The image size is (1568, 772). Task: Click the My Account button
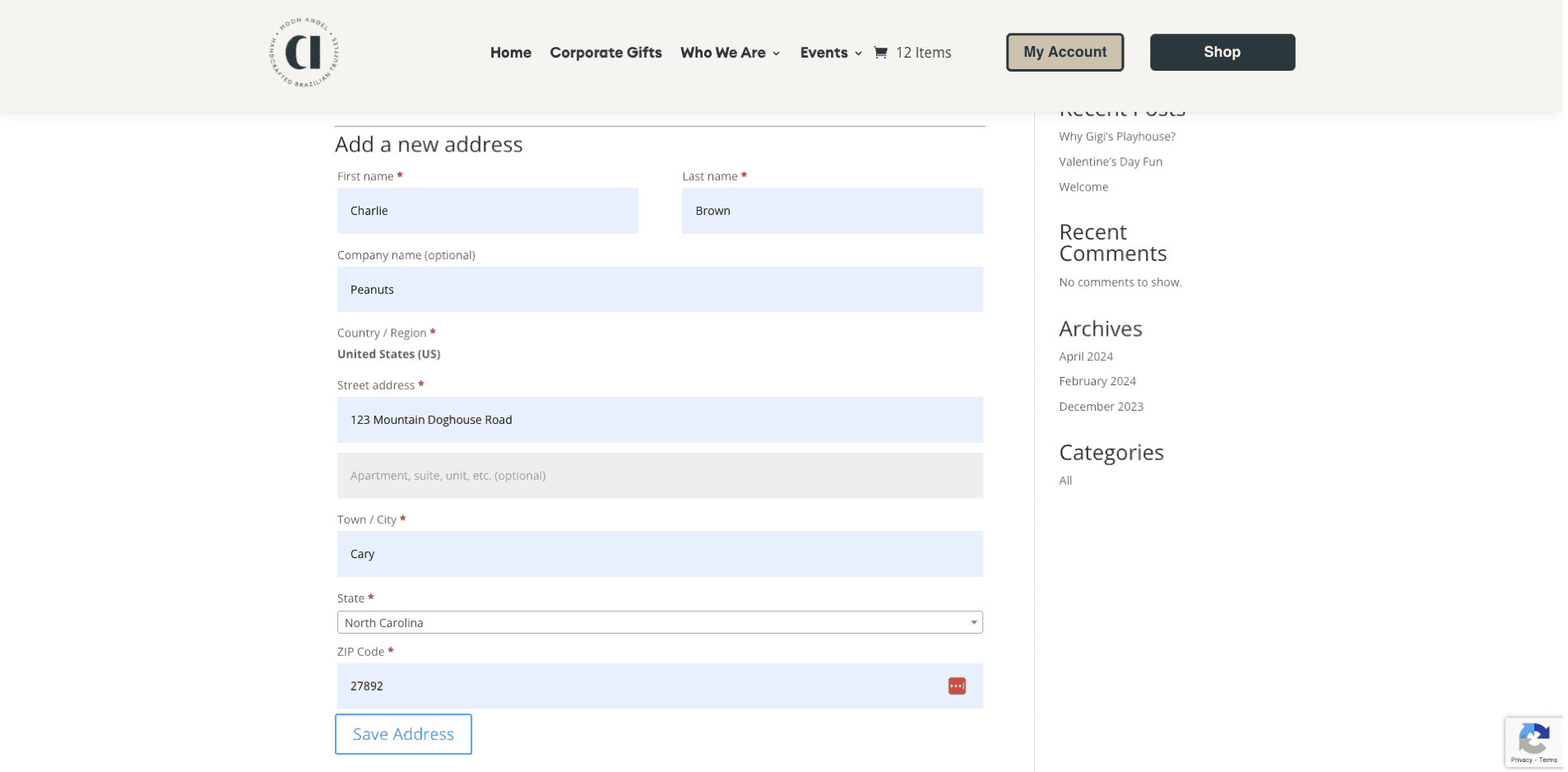point(1065,52)
